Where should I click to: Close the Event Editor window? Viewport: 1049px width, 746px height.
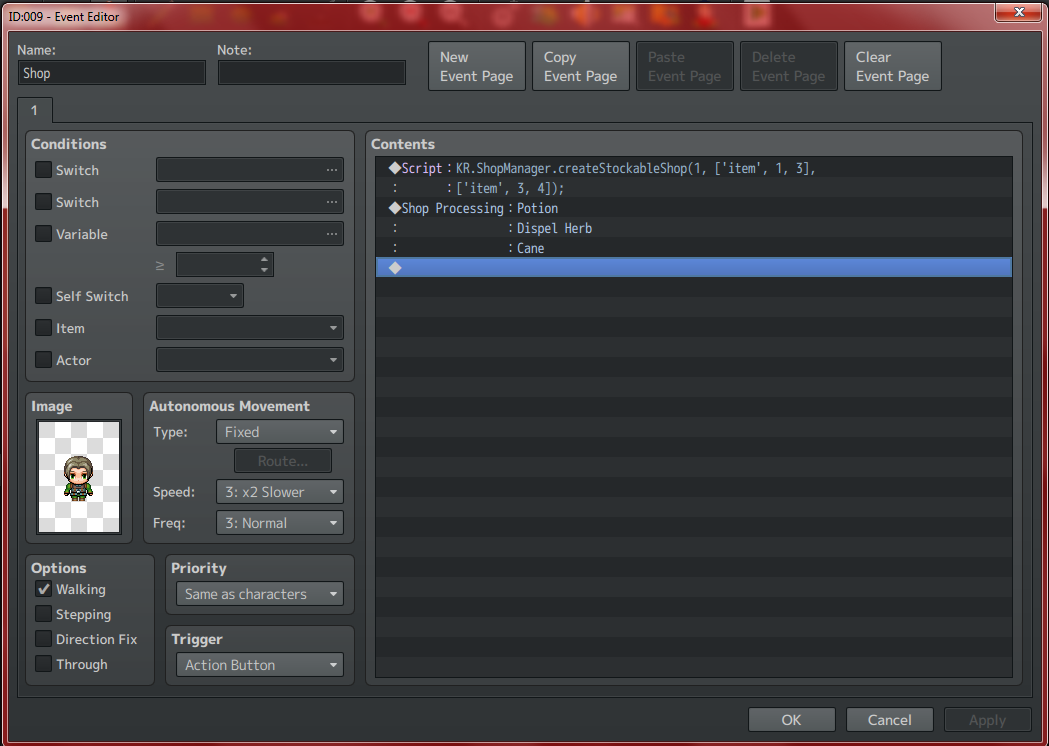[1019, 12]
